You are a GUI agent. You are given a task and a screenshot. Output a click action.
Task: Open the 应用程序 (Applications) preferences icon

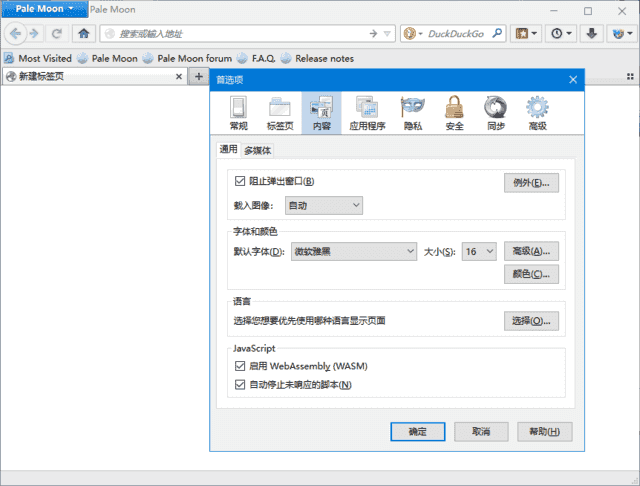coord(366,113)
